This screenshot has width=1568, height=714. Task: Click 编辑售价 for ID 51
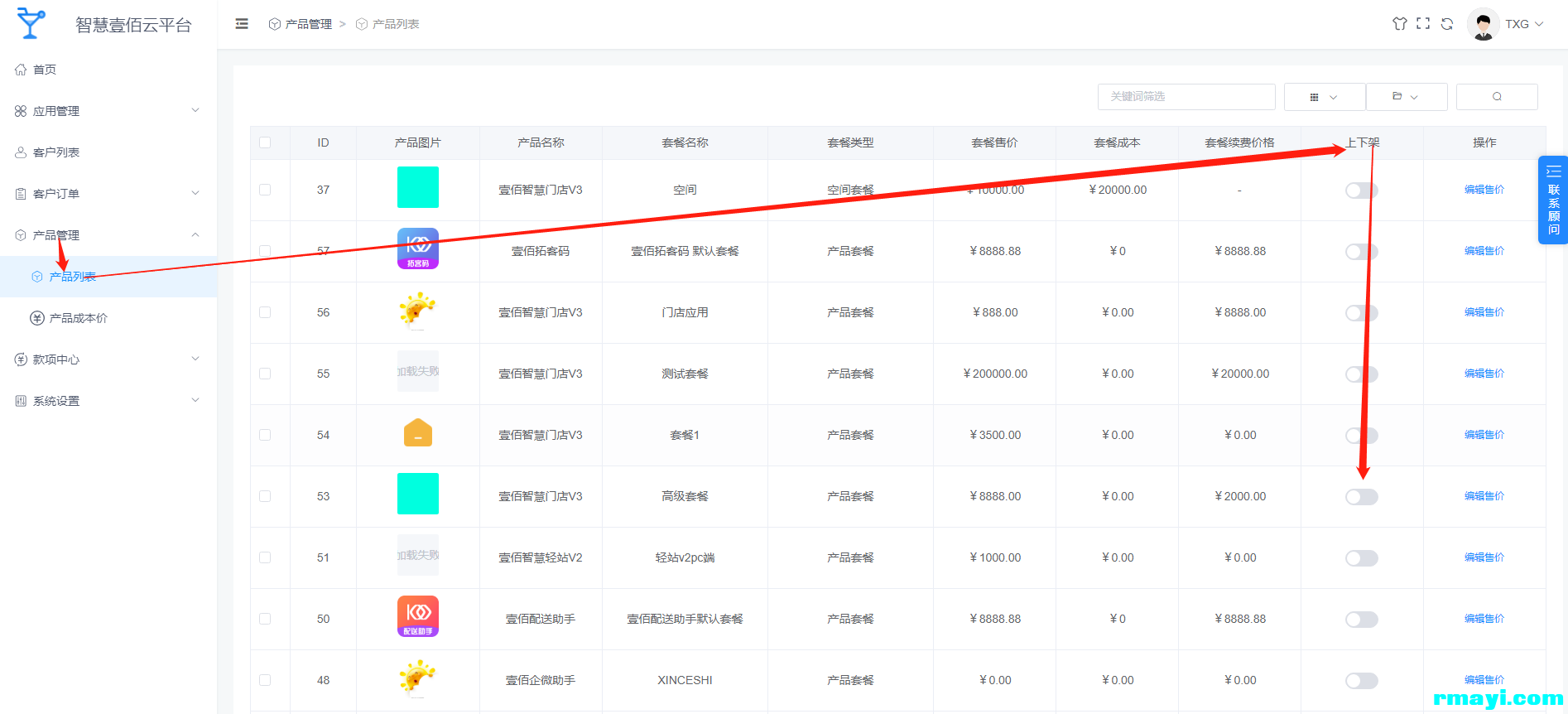coord(1484,557)
